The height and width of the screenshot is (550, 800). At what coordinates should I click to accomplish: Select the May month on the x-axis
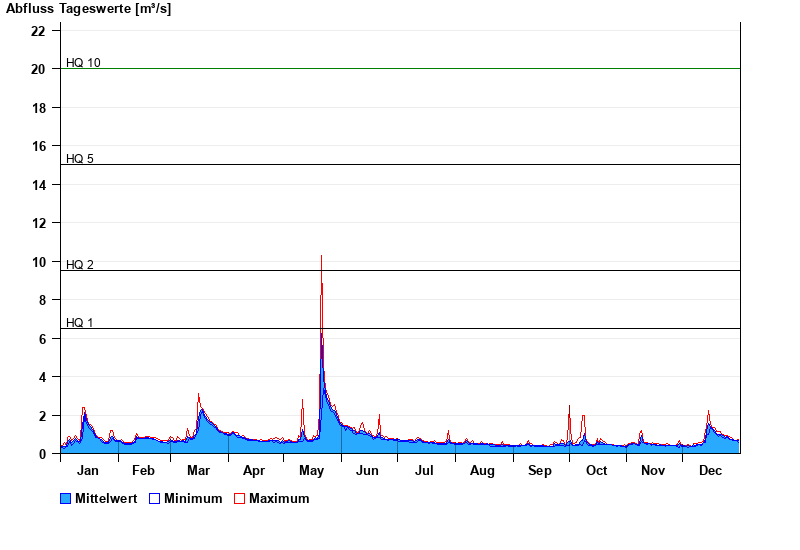(311, 470)
